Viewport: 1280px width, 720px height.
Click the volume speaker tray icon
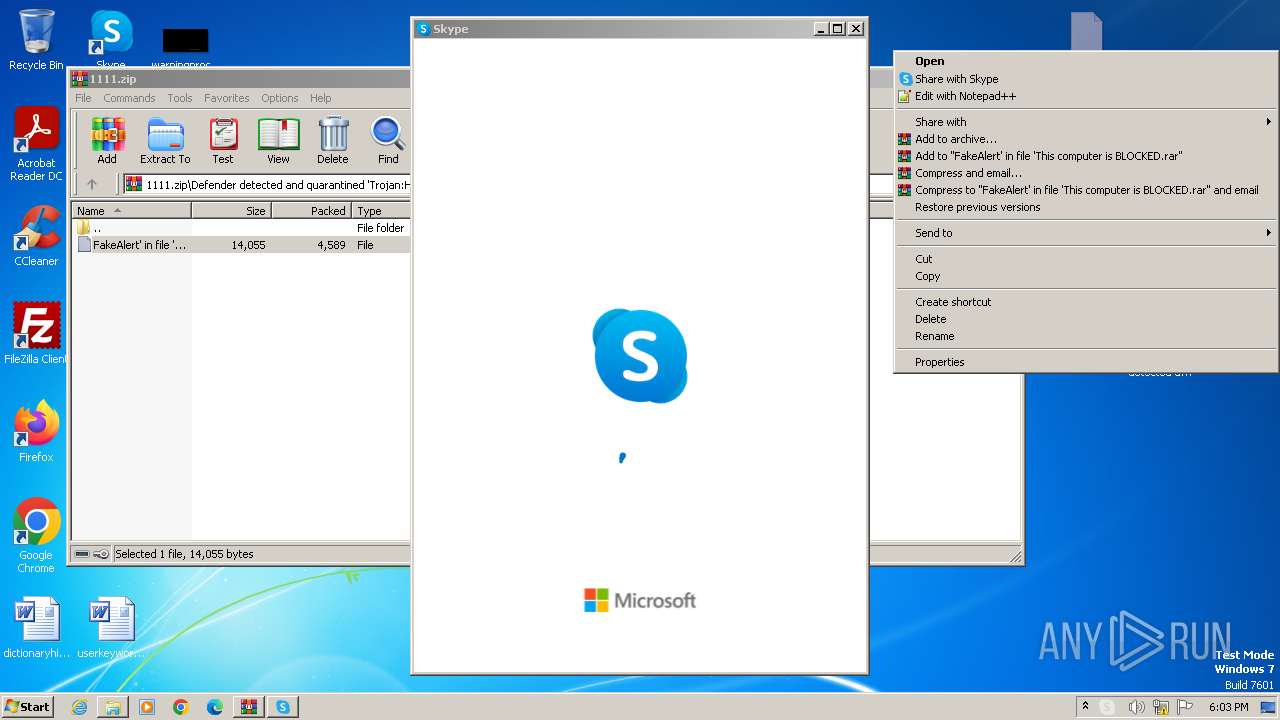[x=1136, y=707]
